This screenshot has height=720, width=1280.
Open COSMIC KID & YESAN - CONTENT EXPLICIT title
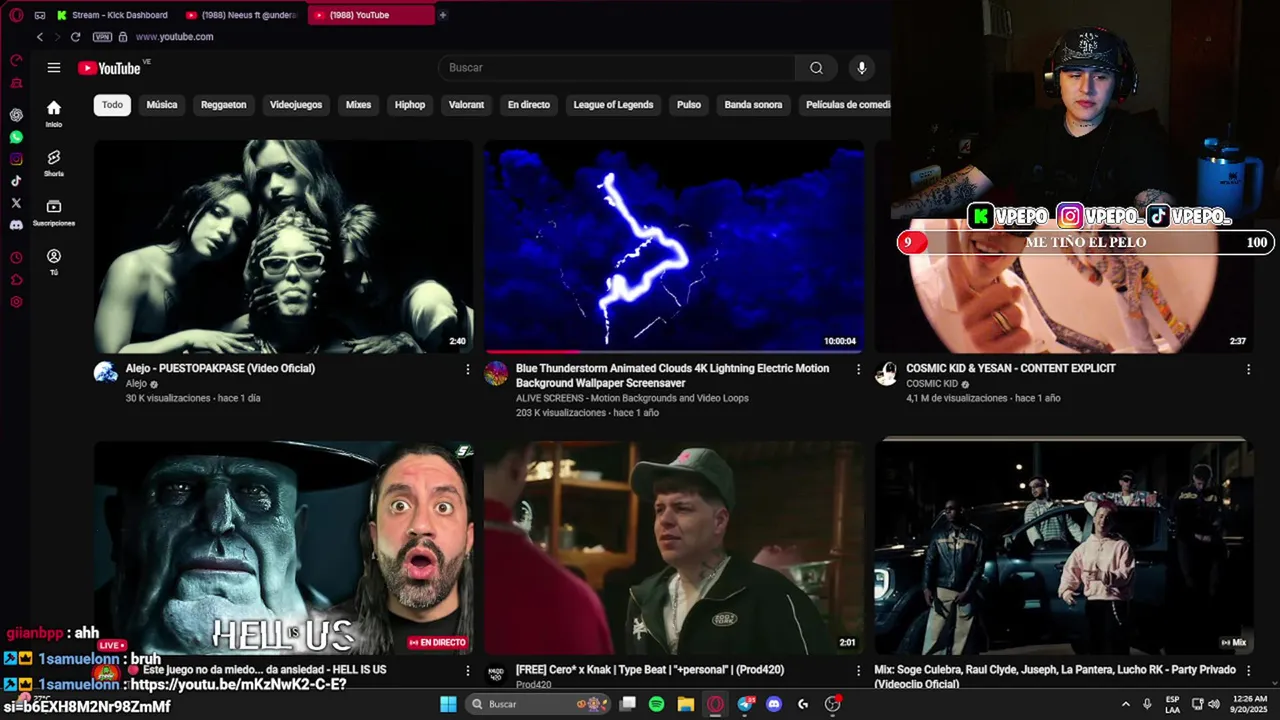pos(1010,368)
